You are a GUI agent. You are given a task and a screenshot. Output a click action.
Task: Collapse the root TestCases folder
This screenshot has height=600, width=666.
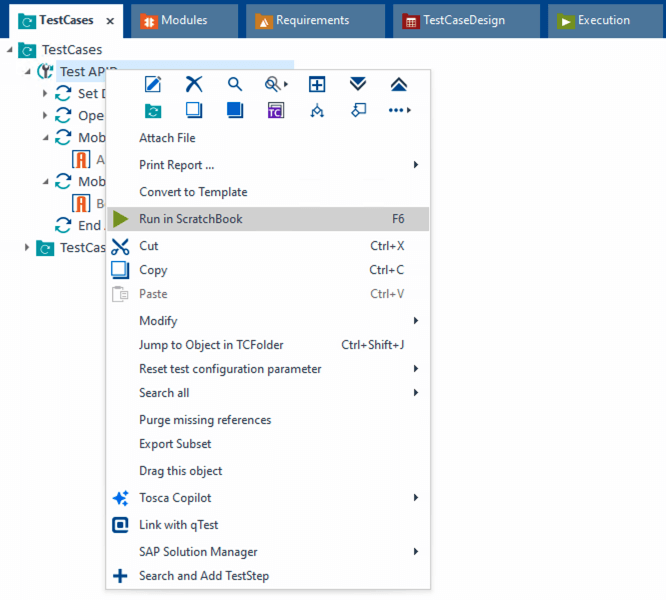coord(9,50)
